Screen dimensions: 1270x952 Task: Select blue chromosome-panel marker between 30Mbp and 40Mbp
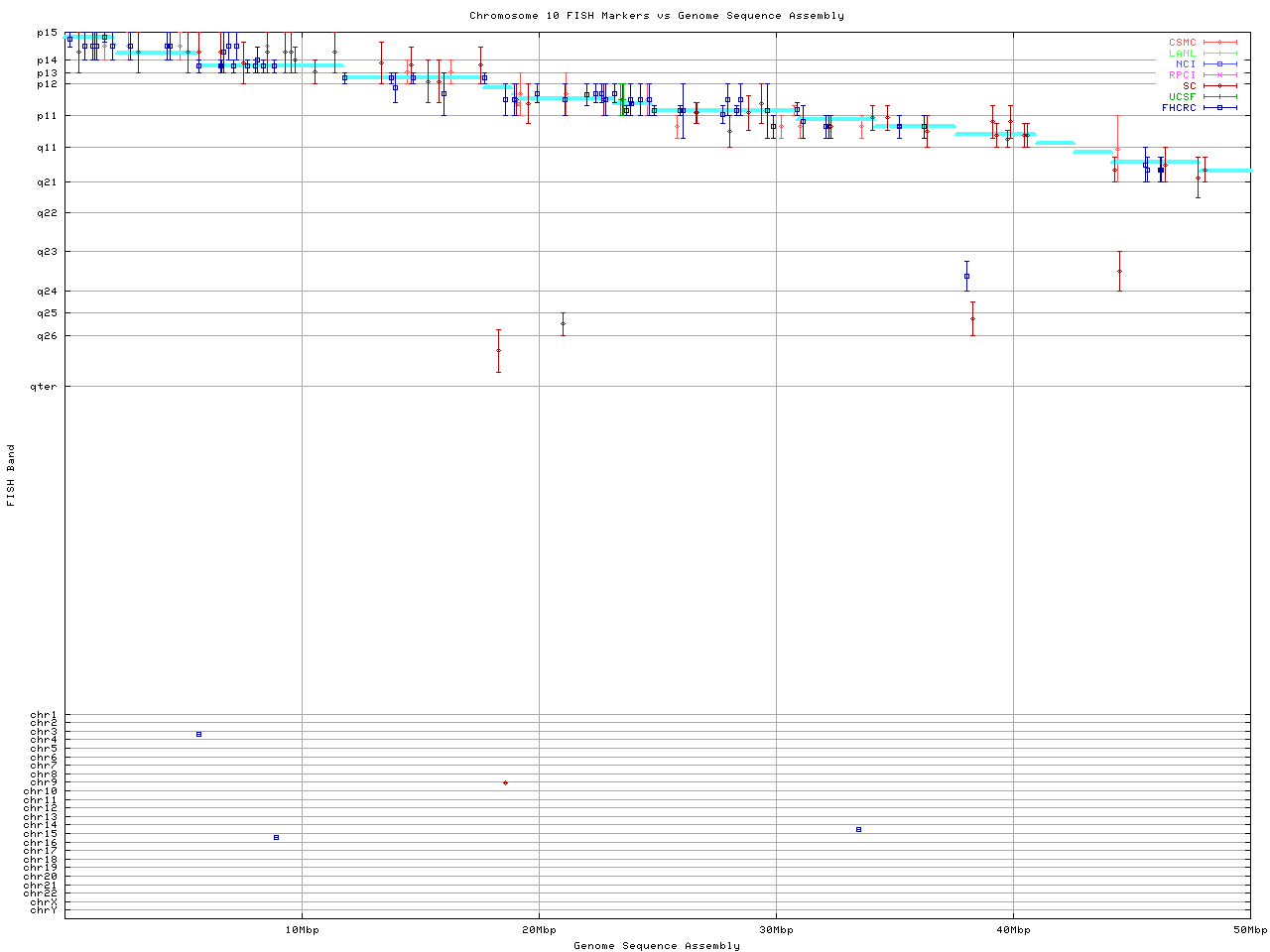click(858, 829)
